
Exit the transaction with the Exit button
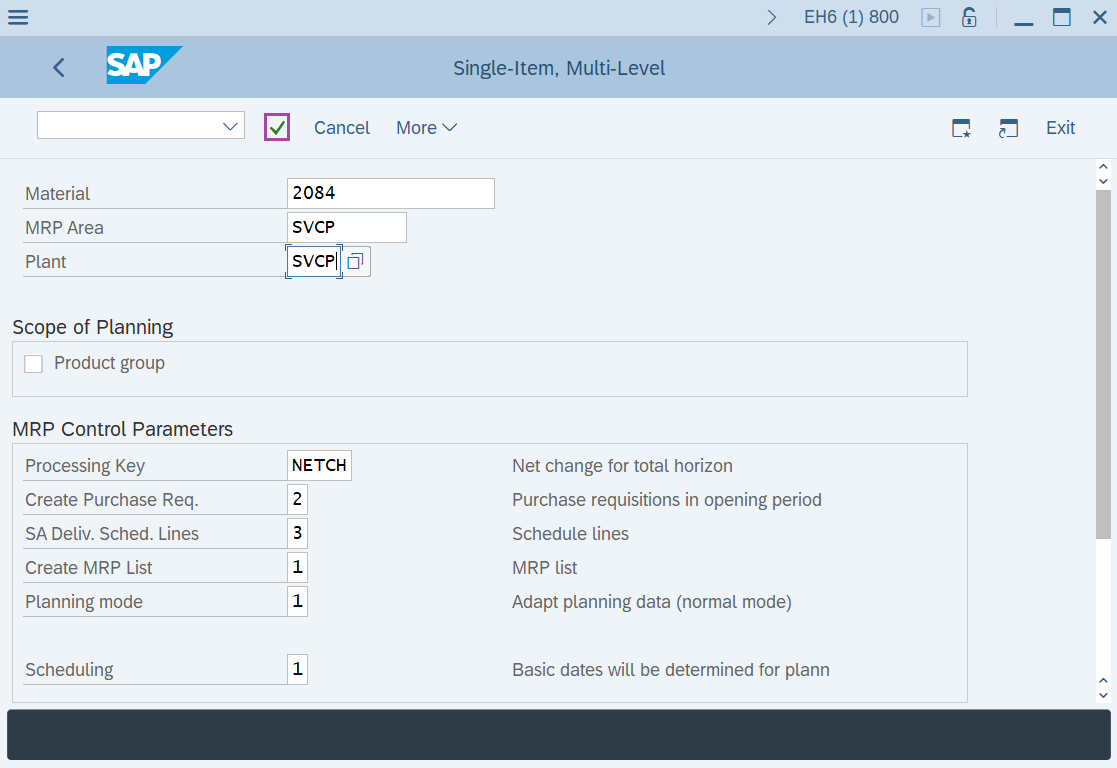click(x=1060, y=128)
